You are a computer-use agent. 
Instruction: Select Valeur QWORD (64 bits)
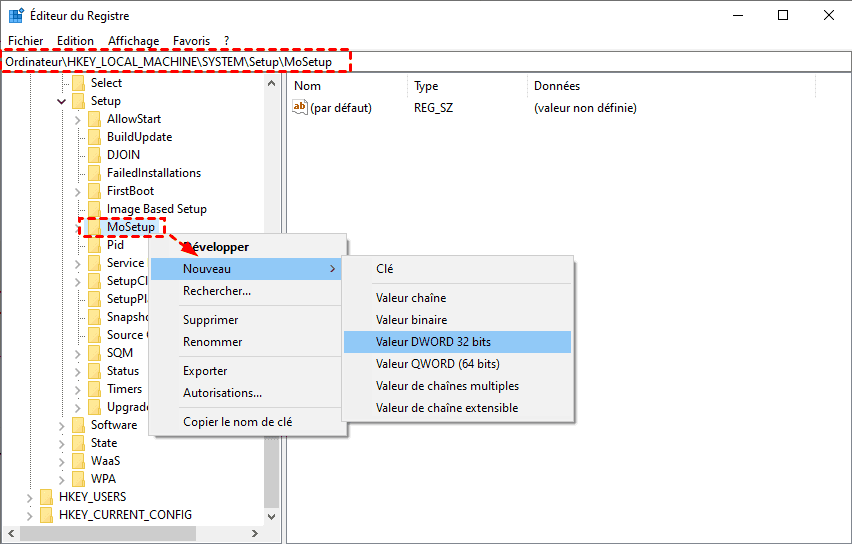point(458,364)
